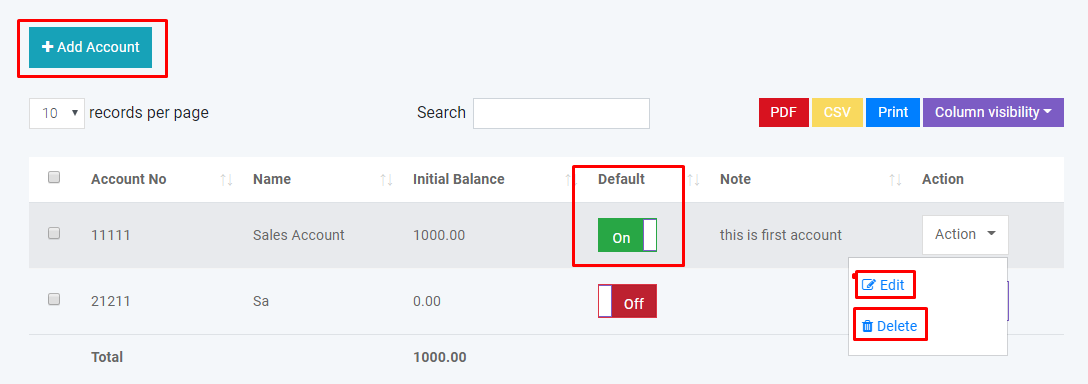Click the trash Delete icon in the menu
The height and width of the screenshot is (384, 1088).
(x=867, y=326)
